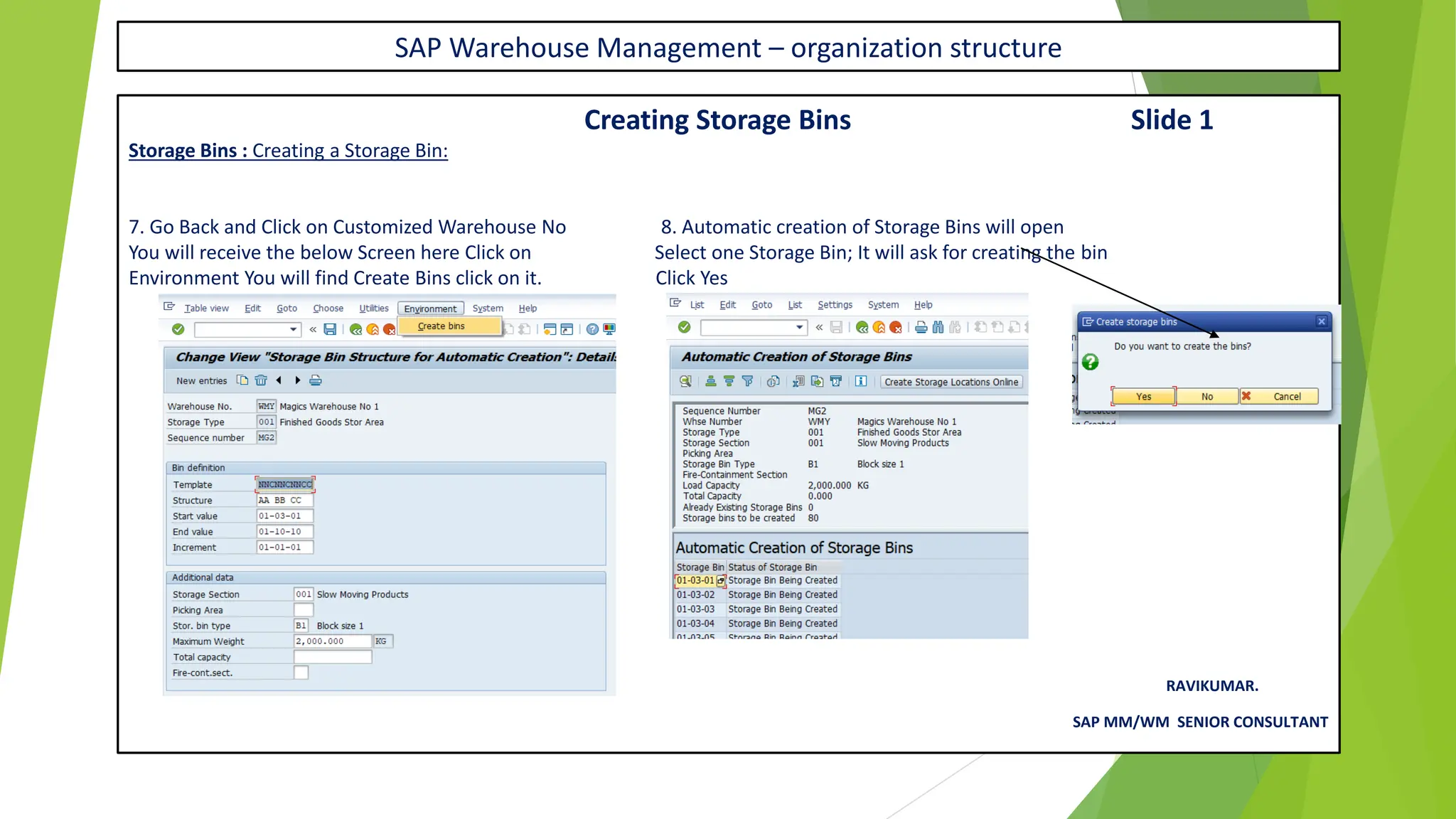The height and width of the screenshot is (819, 1456).
Task: Click the Total capacity input field
Action: [333, 657]
